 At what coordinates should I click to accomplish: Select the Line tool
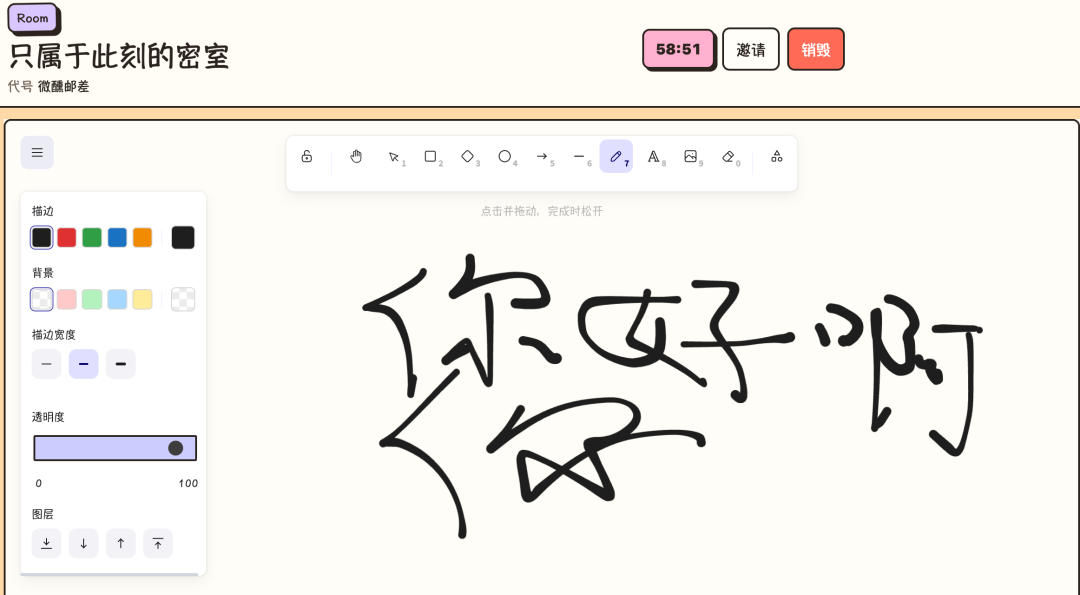click(580, 156)
